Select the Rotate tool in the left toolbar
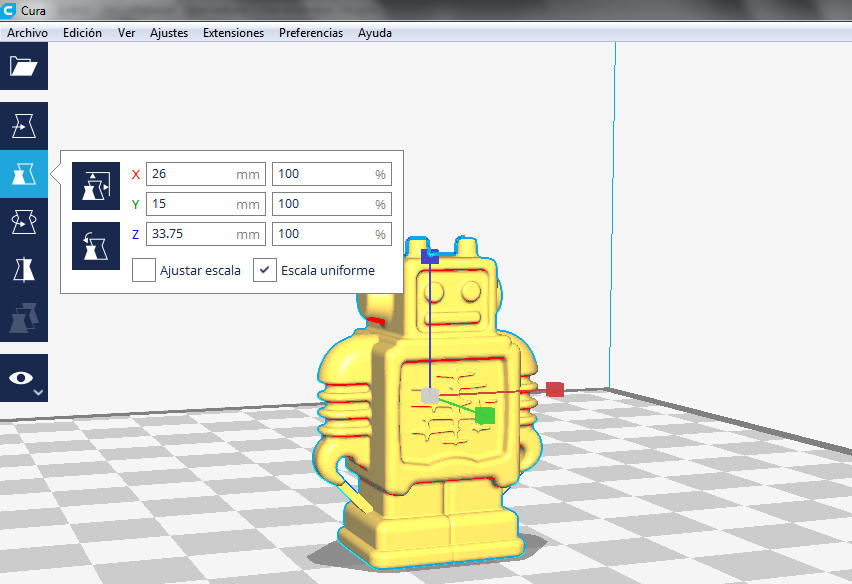This screenshot has width=852, height=584. tap(23, 222)
